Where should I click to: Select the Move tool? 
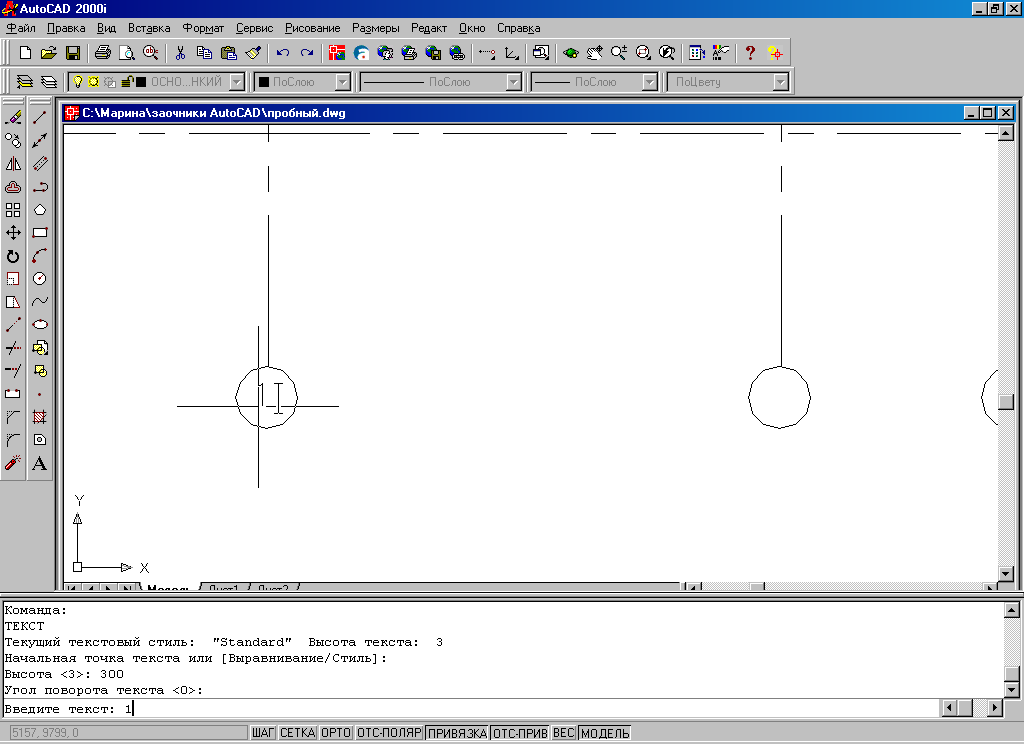pos(13,233)
